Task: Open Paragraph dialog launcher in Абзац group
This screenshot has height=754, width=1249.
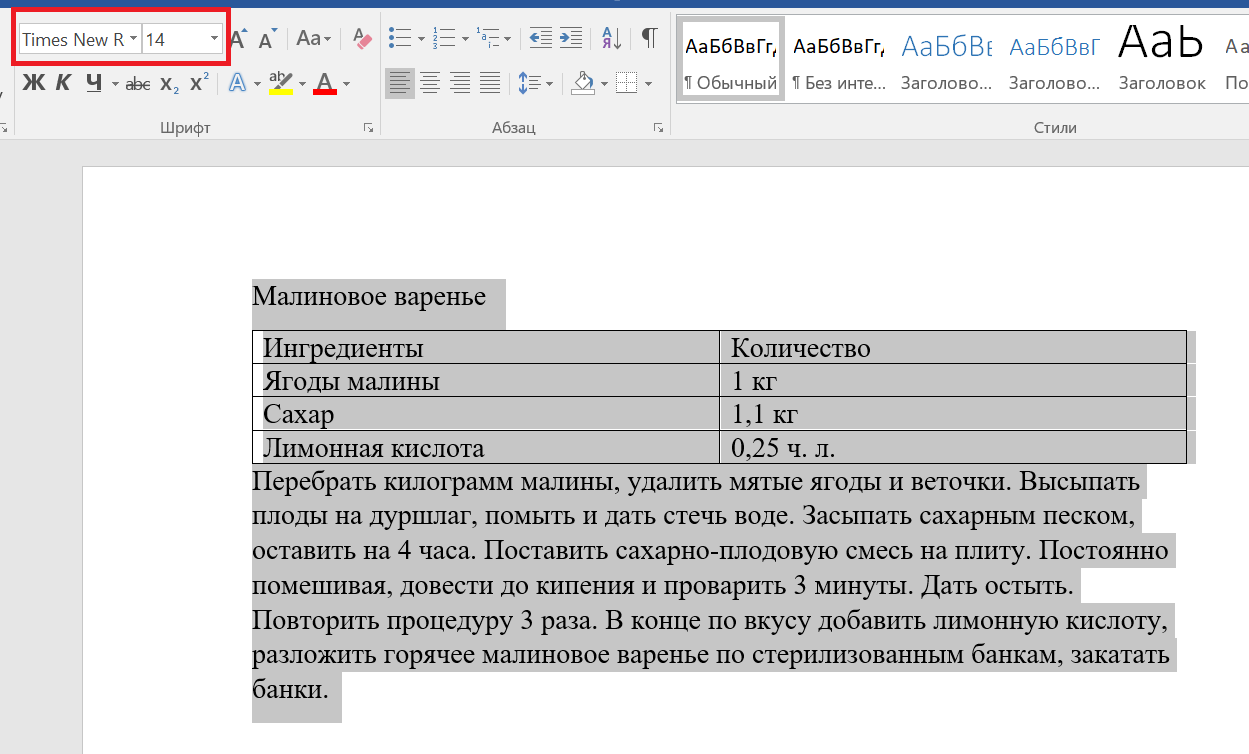Action: click(x=658, y=128)
